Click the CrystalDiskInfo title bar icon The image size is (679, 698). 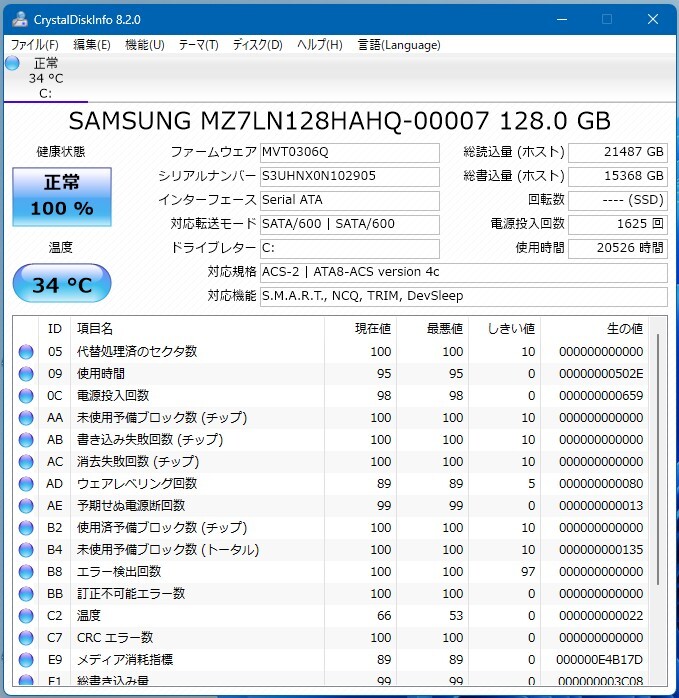click(20, 20)
